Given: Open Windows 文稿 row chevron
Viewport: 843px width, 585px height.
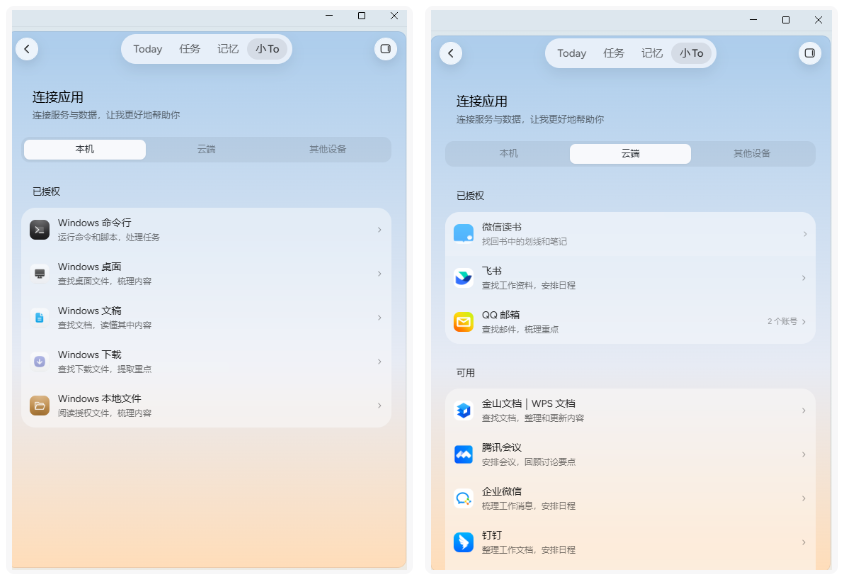Looking at the screenshot, I should [x=380, y=318].
